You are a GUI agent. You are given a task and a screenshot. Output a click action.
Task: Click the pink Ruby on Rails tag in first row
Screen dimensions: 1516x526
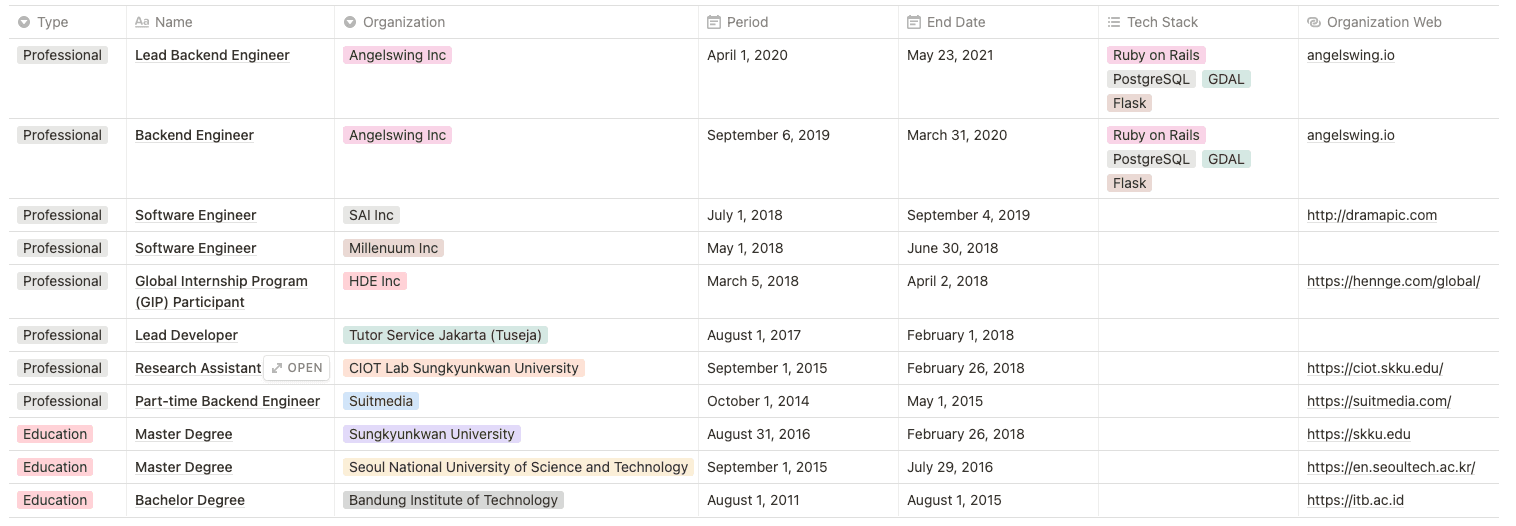point(1155,55)
